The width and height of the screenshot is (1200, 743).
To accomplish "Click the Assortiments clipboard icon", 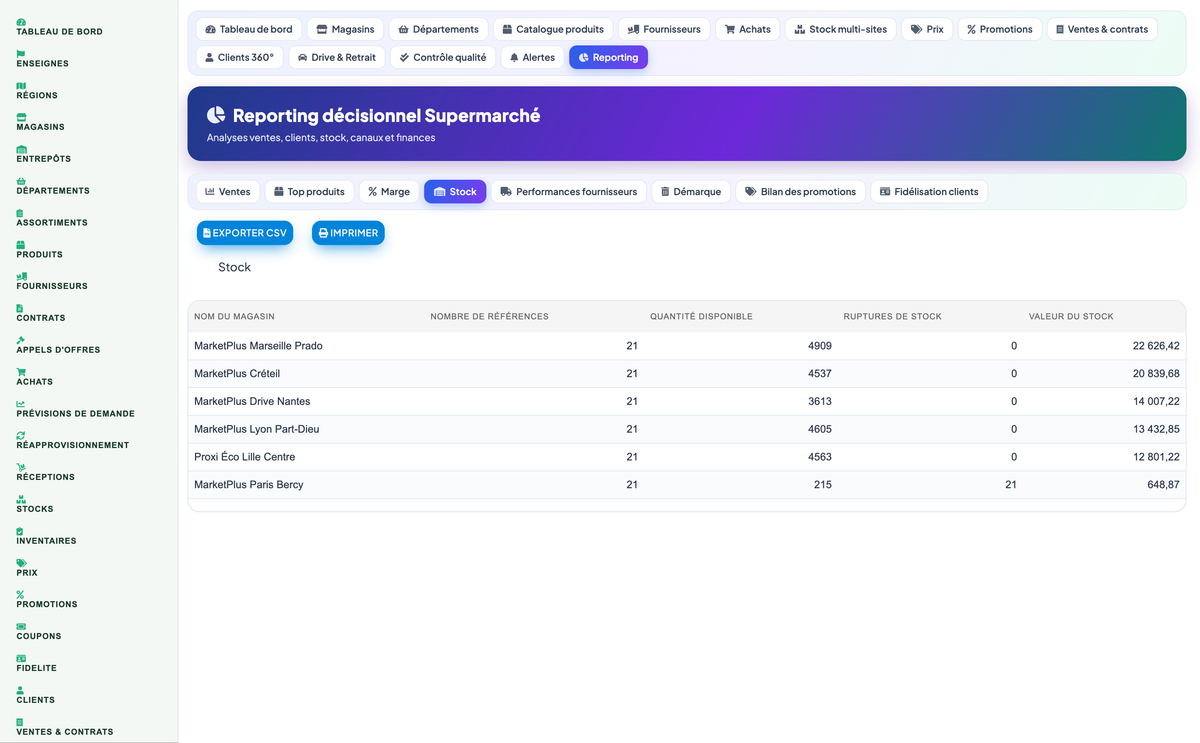I will [20, 213].
